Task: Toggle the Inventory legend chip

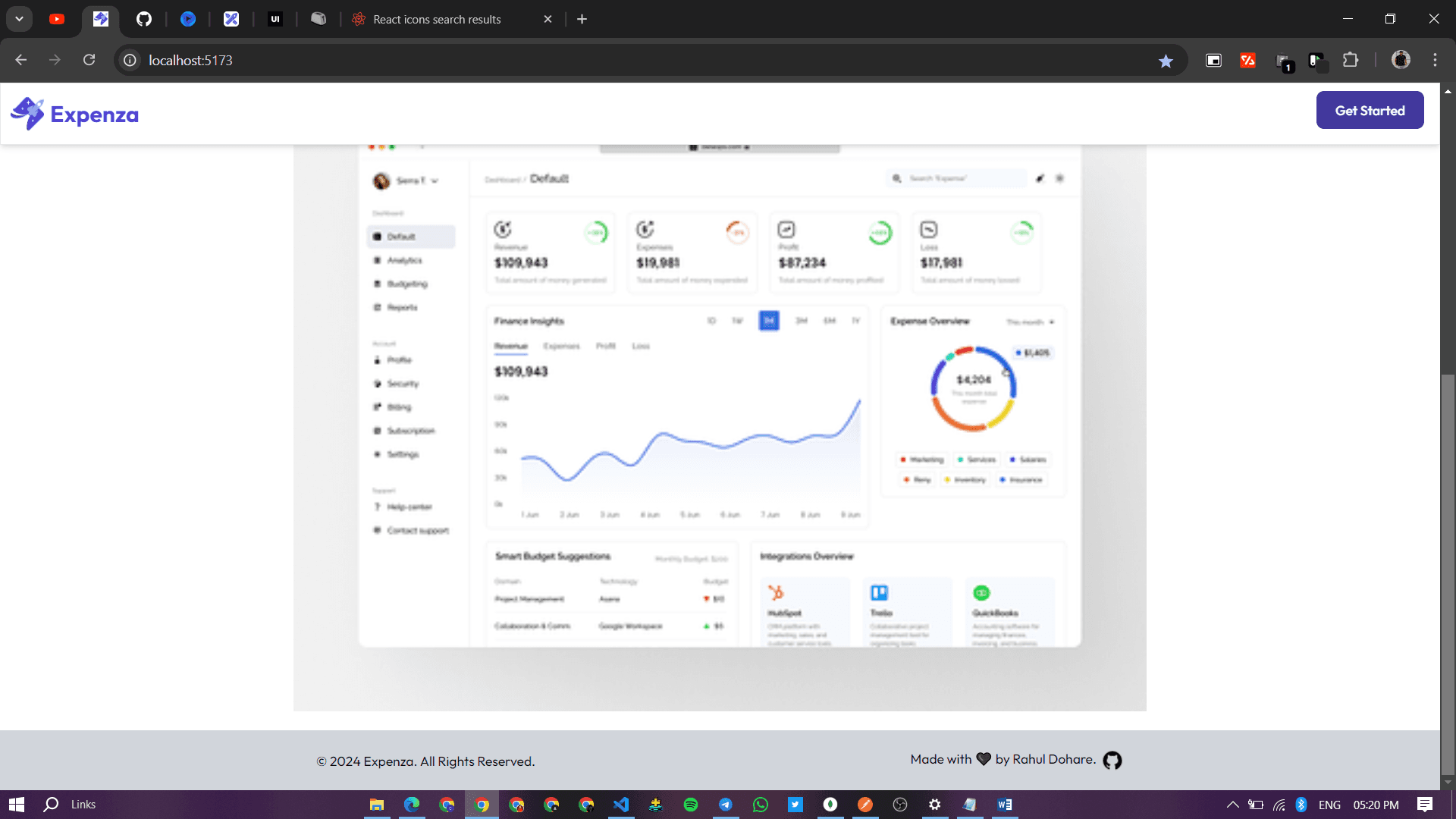Action: tap(965, 479)
